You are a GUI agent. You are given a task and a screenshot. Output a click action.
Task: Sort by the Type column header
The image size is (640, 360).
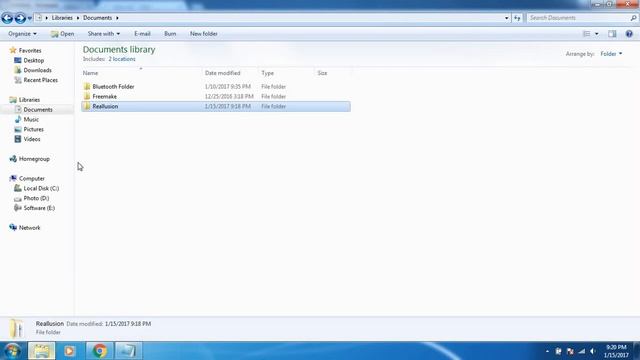click(286, 73)
